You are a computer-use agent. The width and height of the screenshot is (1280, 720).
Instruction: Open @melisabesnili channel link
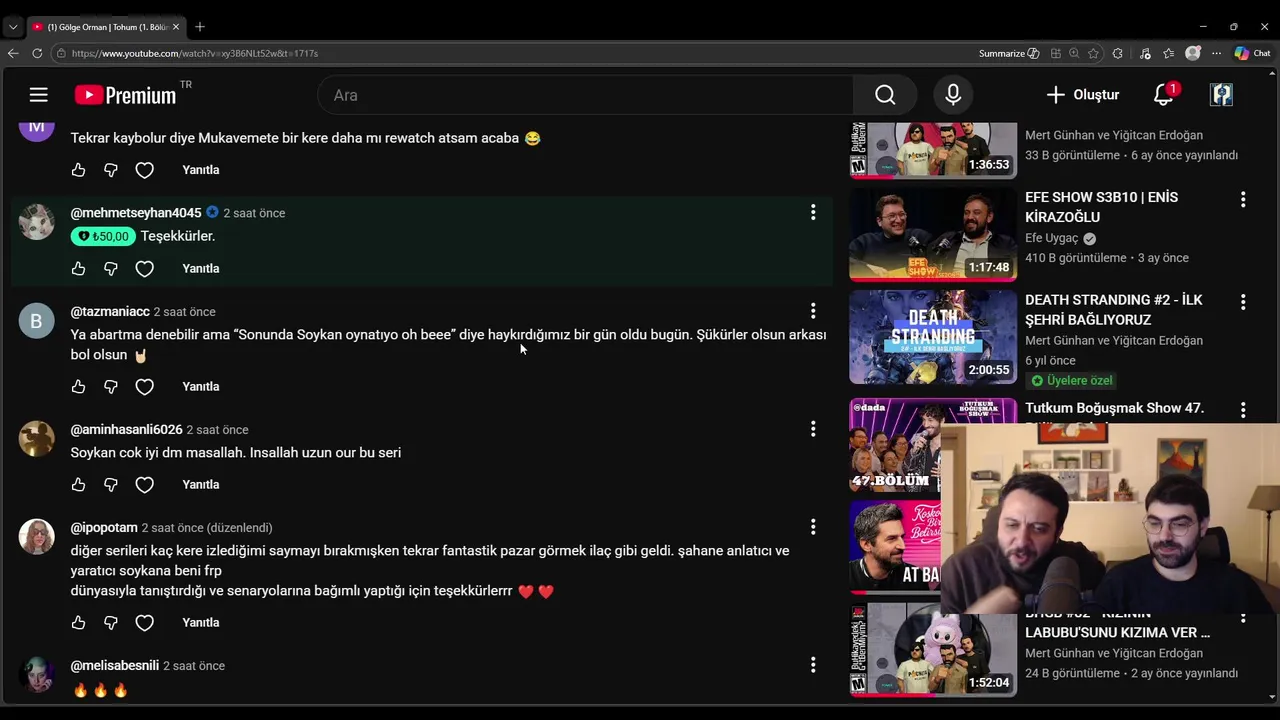point(115,666)
